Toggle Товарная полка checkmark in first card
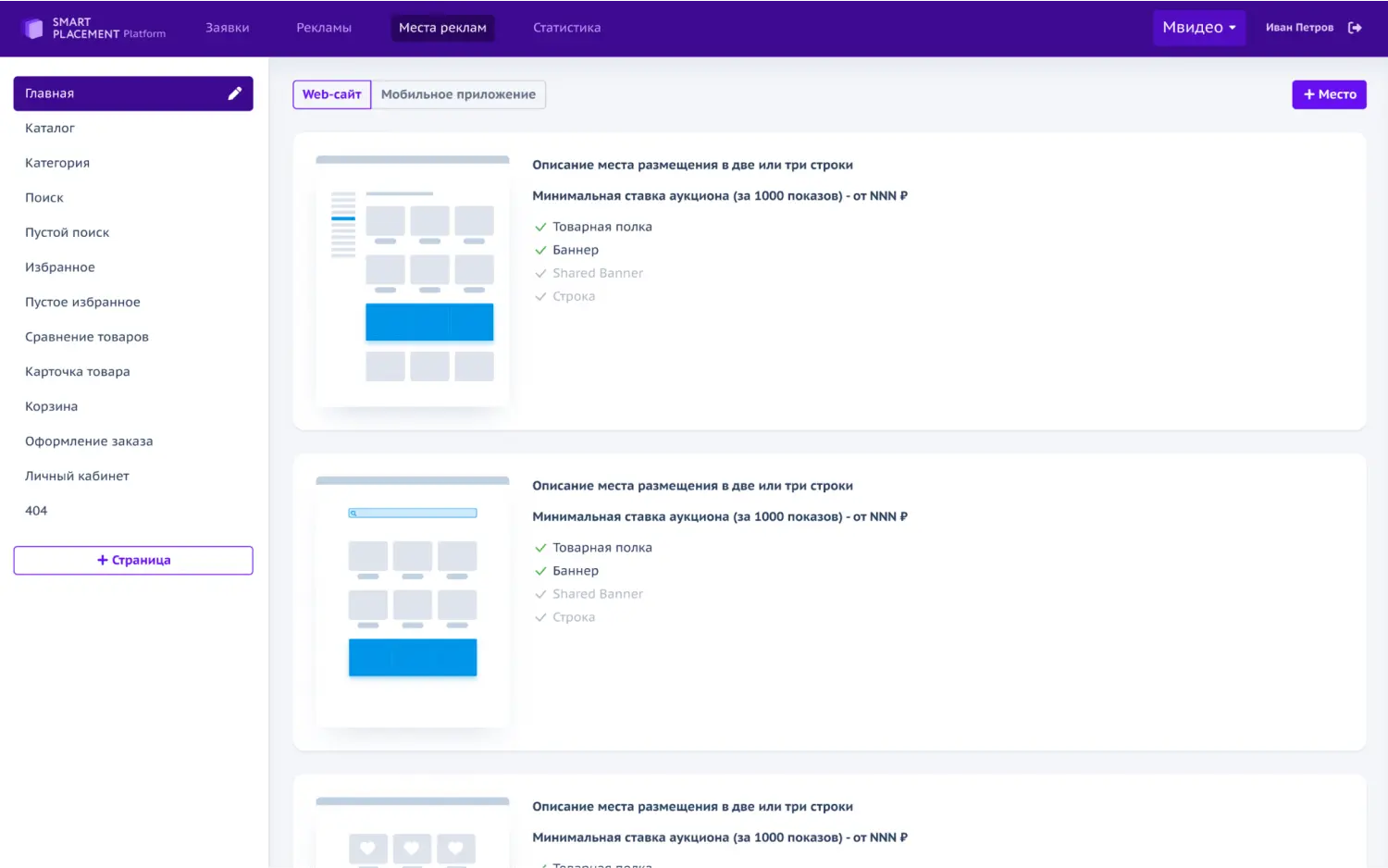Viewport: 1388px width, 868px height. (540, 227)
